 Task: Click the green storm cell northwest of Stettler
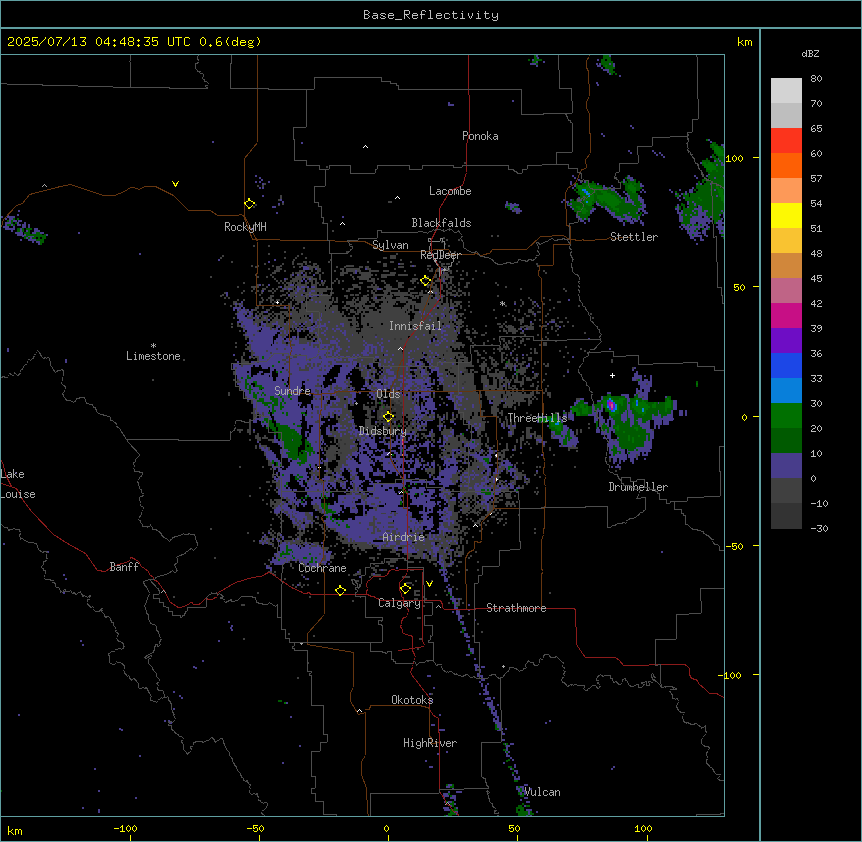point(605,199)
